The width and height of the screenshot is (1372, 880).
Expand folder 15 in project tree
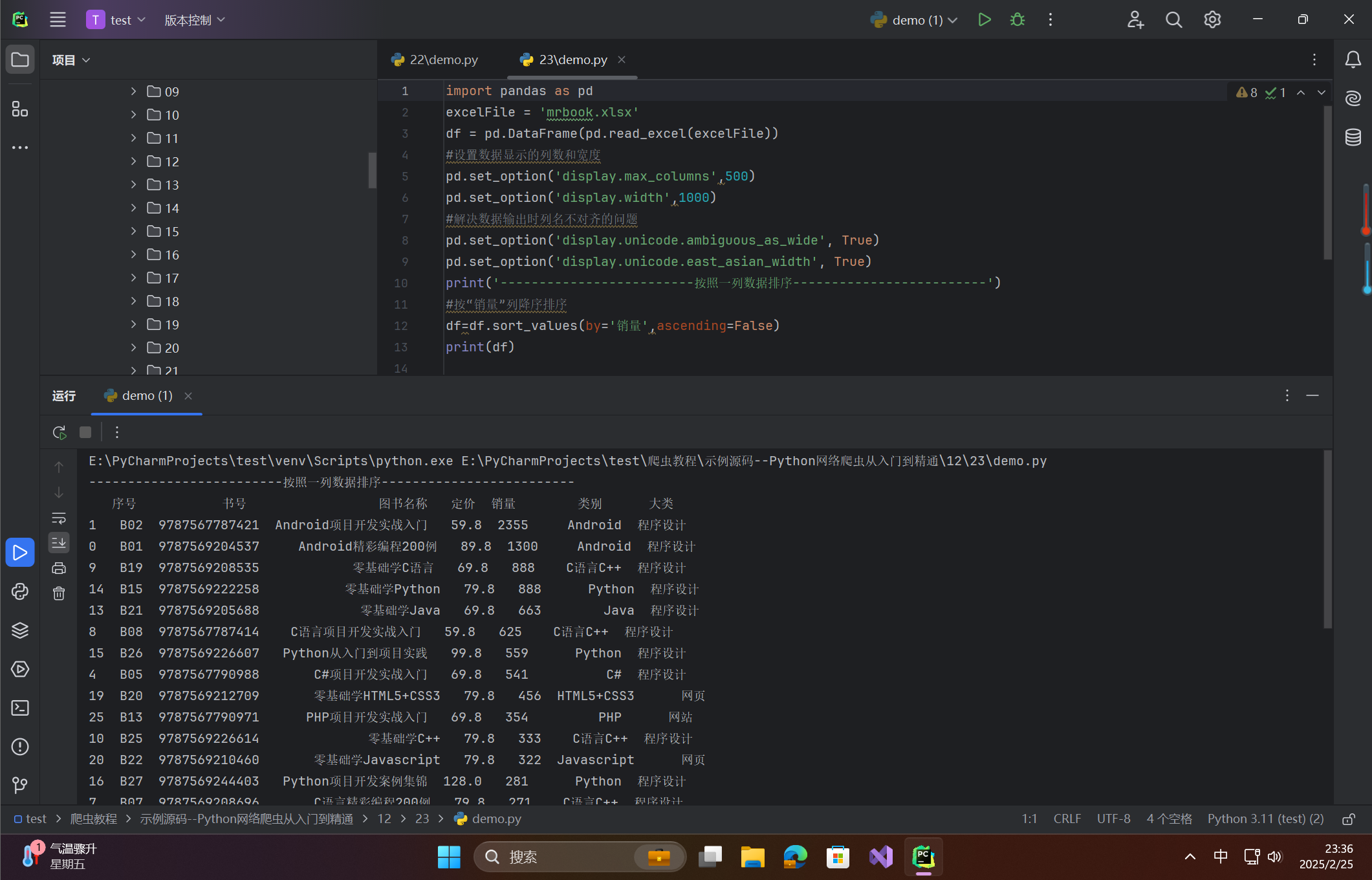pos(133,231)
